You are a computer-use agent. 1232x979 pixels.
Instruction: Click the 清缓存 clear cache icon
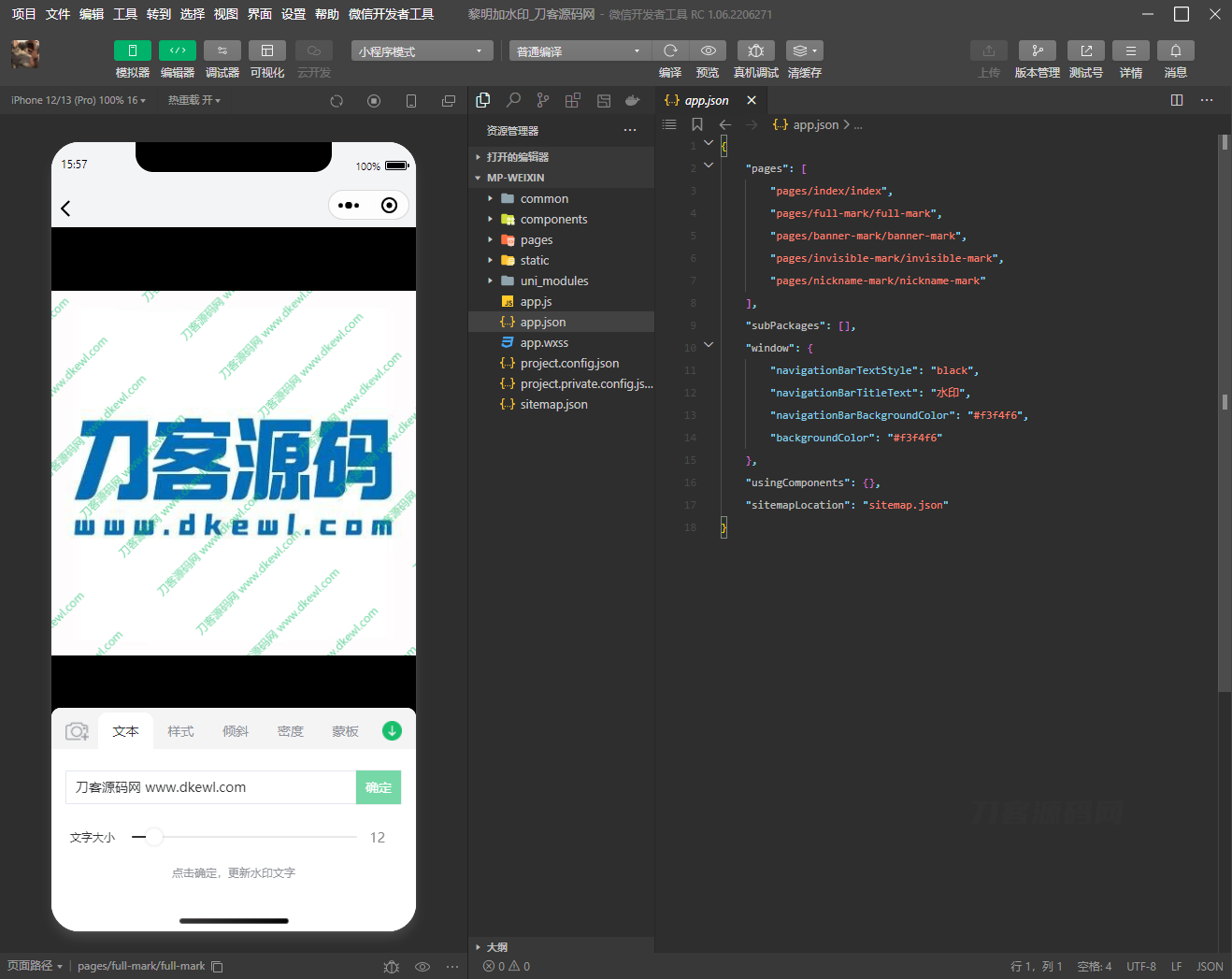coord(801,50)
